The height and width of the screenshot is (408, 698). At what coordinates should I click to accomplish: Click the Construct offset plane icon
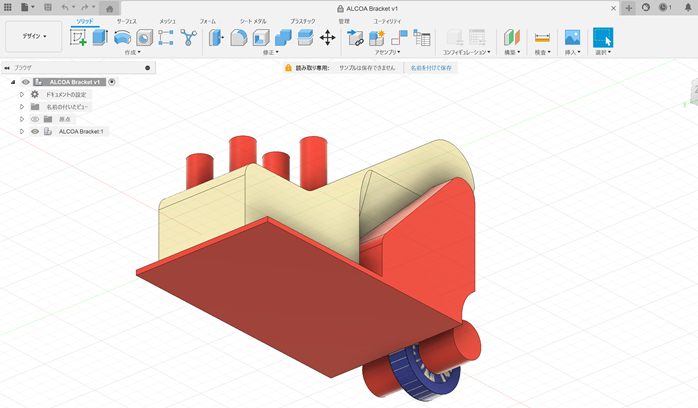(x=512, y=37)
